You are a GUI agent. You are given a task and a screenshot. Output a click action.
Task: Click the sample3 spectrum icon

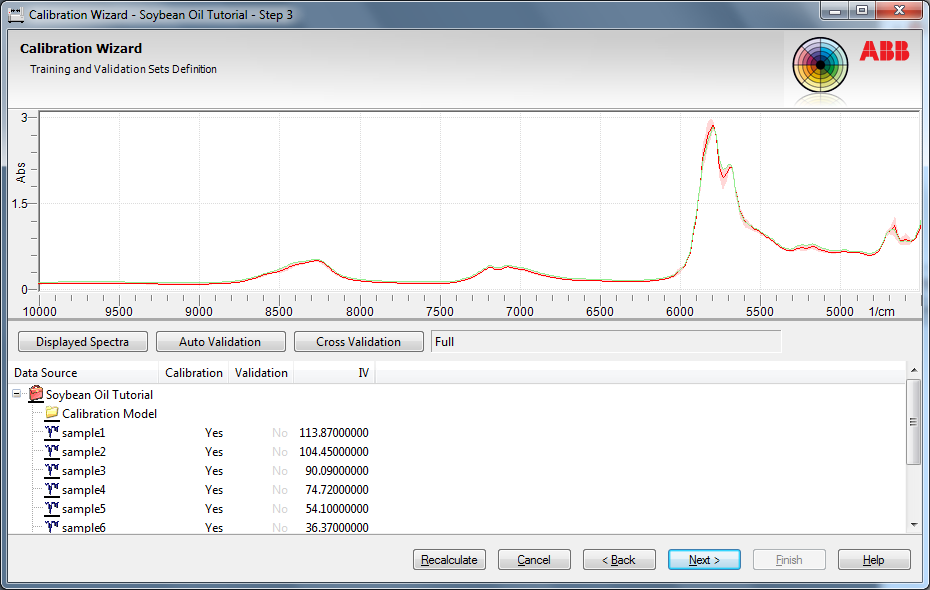pos(52,471)
